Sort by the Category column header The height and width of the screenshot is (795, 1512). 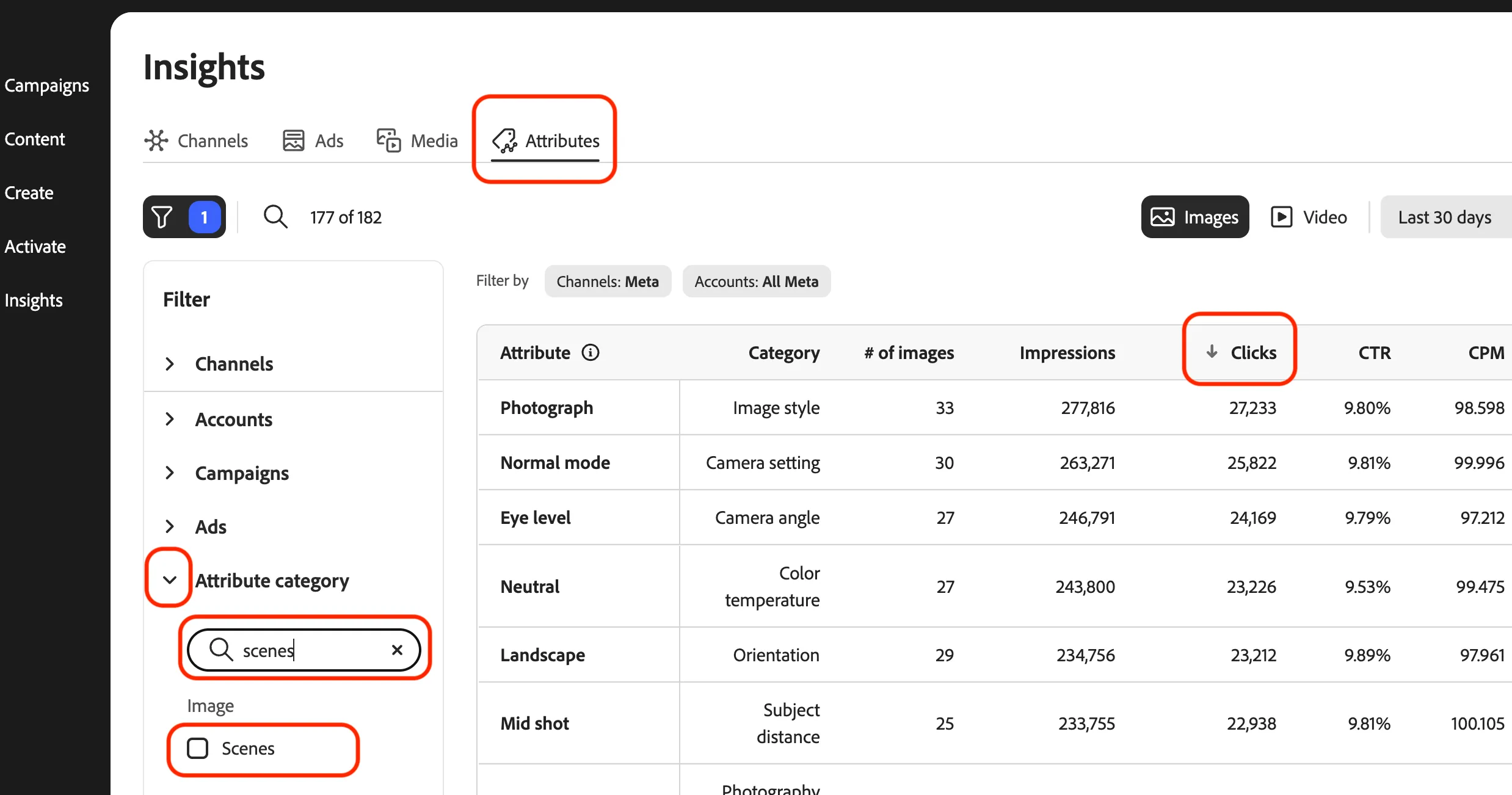(x=784, y=352)
